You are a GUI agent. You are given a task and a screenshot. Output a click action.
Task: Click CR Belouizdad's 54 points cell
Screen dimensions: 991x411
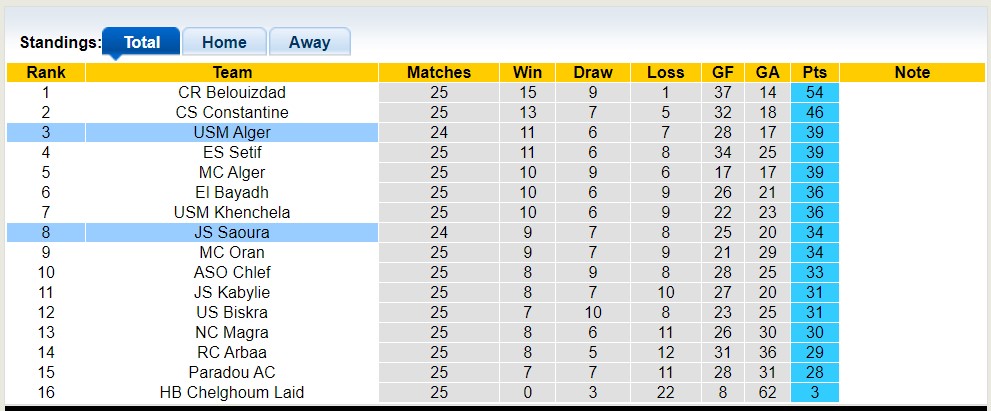click(814, 92)
